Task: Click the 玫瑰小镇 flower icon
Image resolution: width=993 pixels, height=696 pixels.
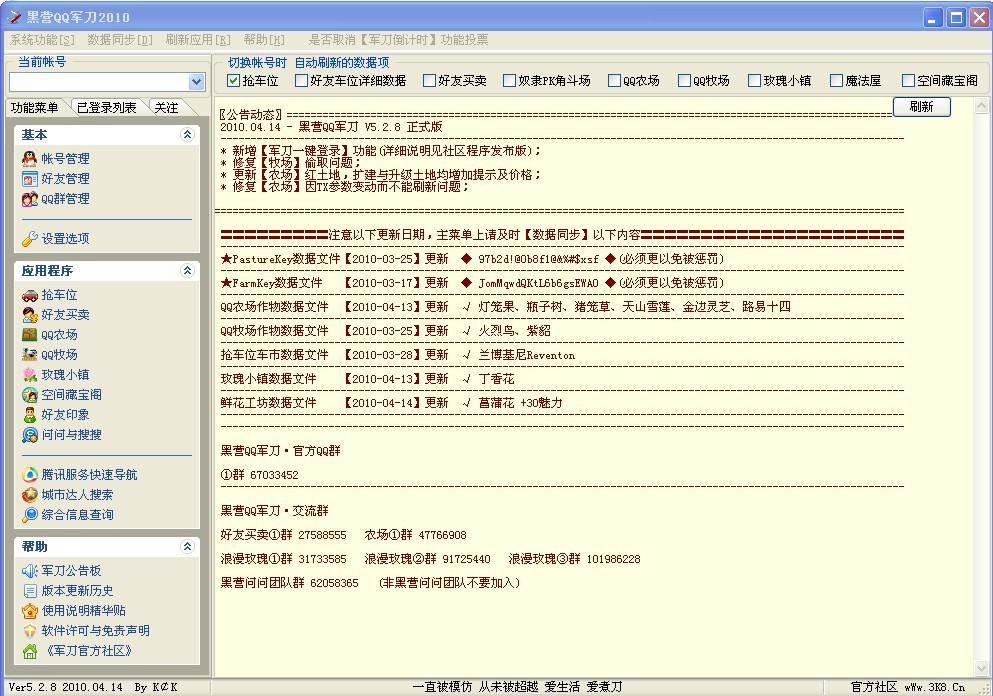Action: click(30, 375)
